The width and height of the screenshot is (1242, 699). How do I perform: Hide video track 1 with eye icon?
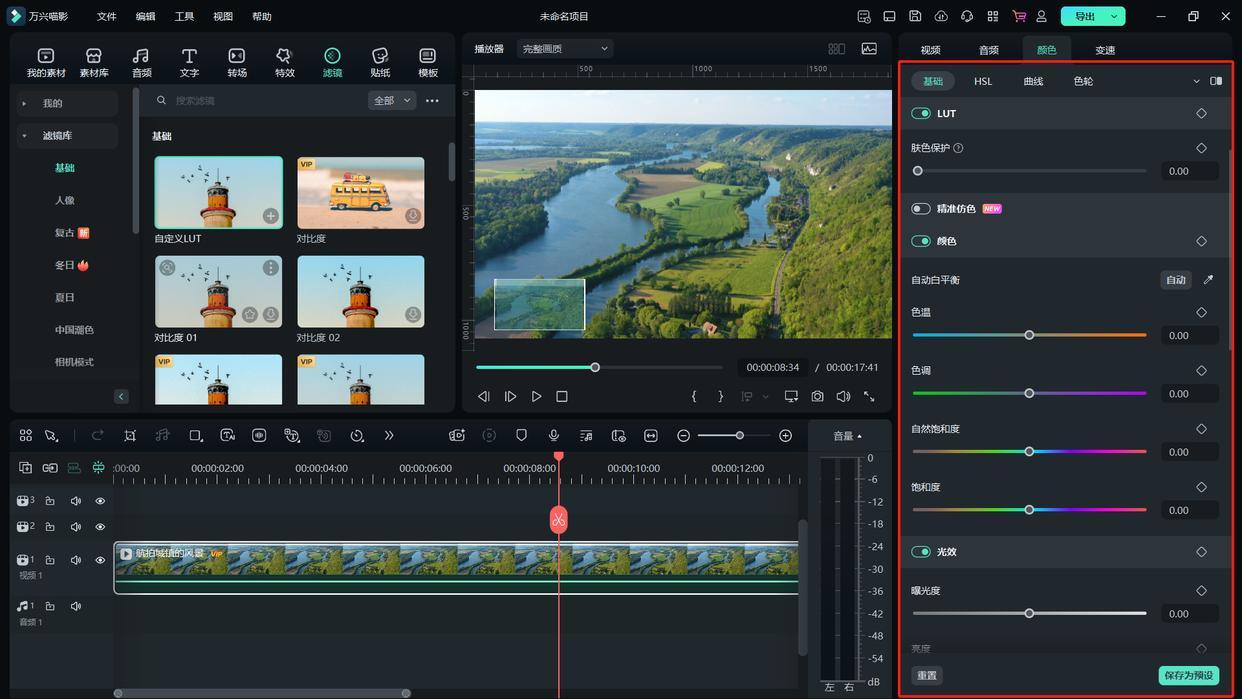100,560
